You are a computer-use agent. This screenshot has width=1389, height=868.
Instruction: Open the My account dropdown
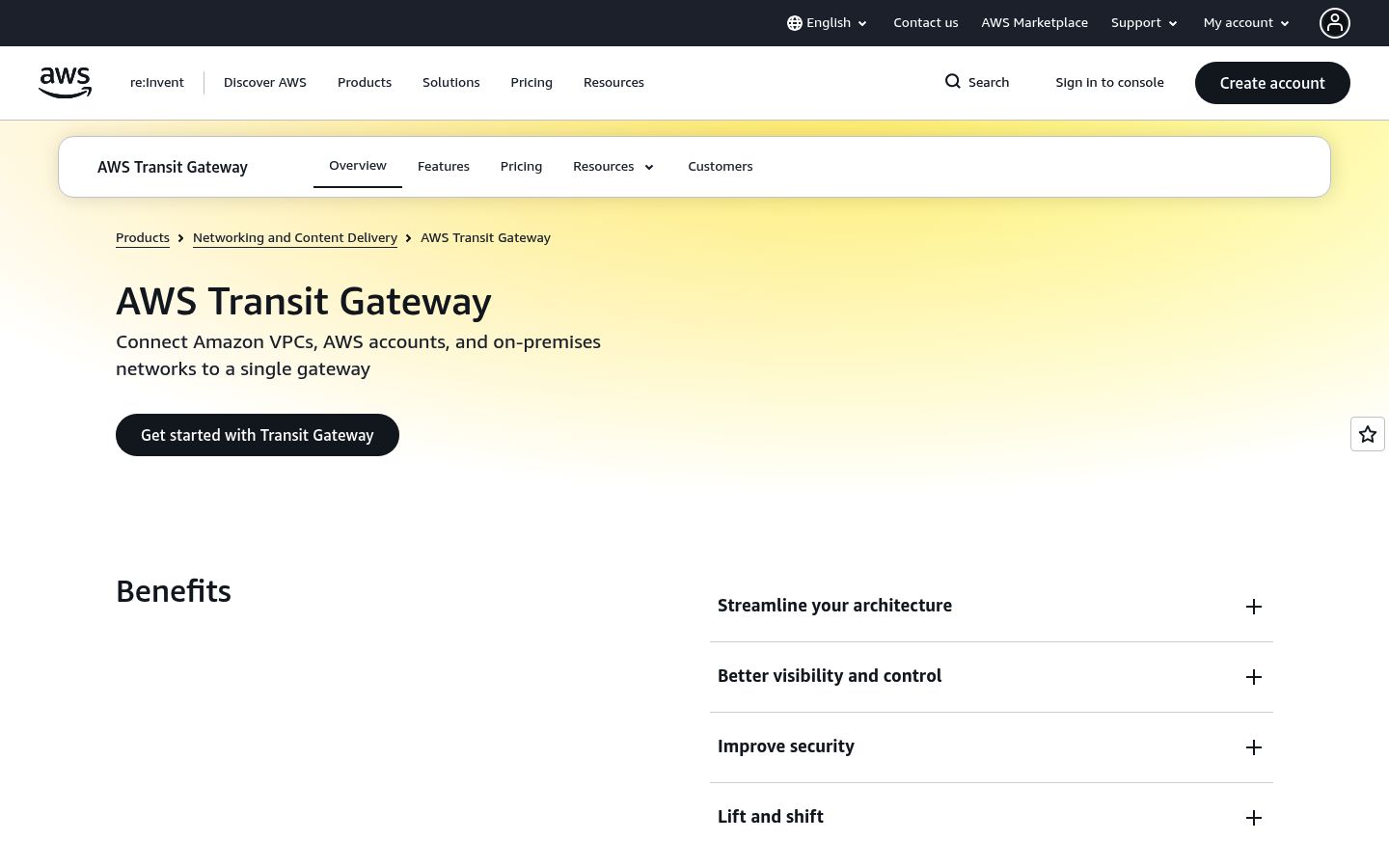(x=1246, y=23)
